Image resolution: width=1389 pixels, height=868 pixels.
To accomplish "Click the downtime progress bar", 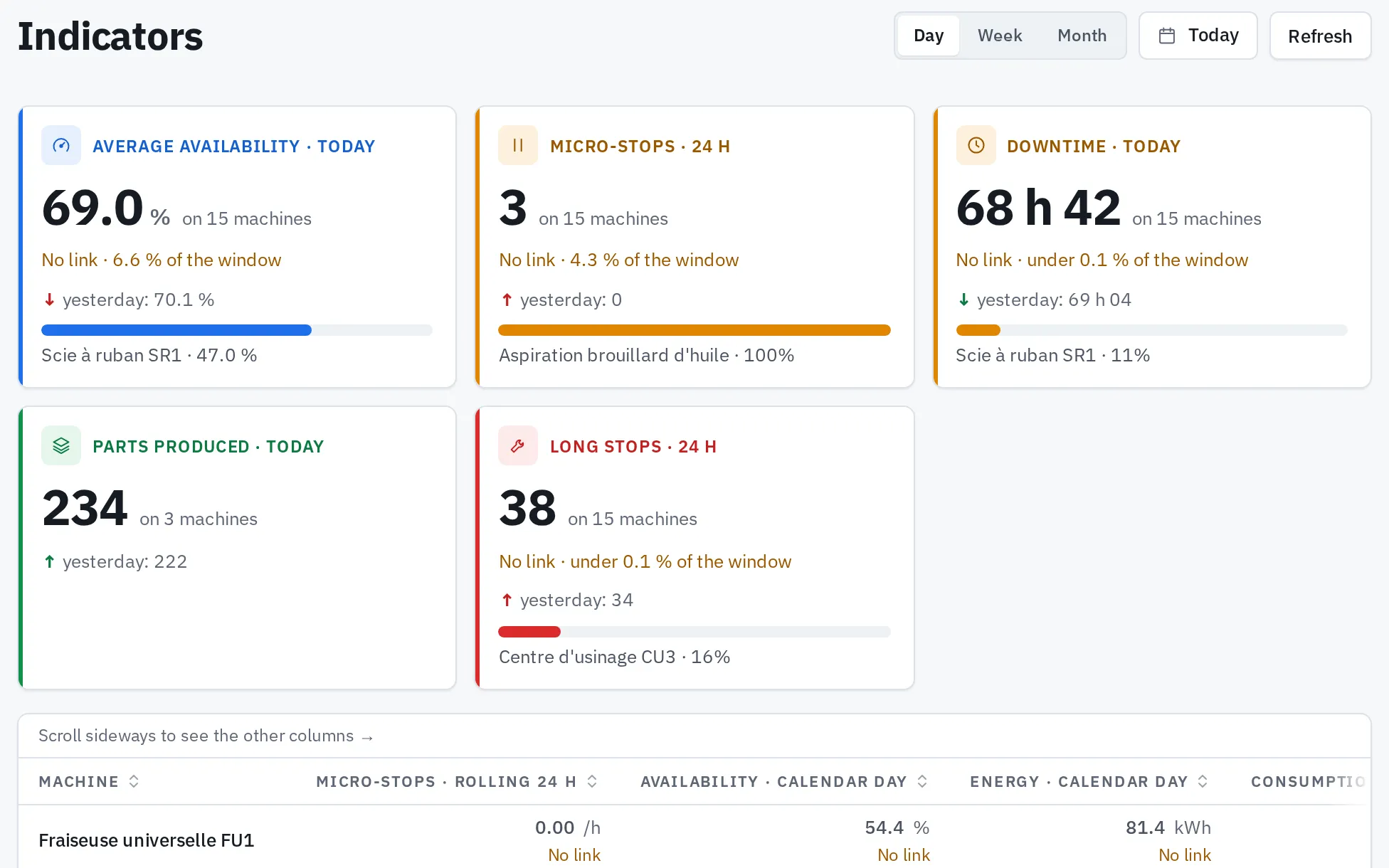I will click(x=1152, y=330).
